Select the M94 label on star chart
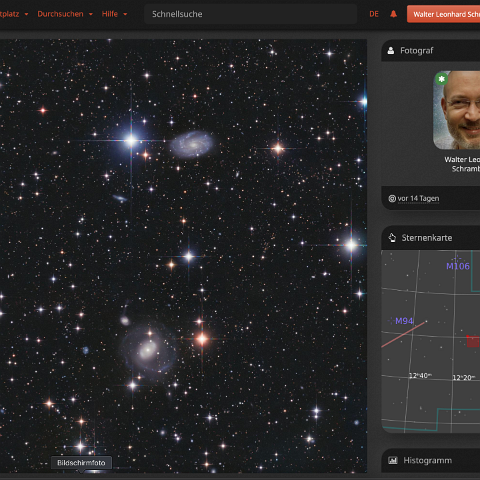 [x=404, y=321]
